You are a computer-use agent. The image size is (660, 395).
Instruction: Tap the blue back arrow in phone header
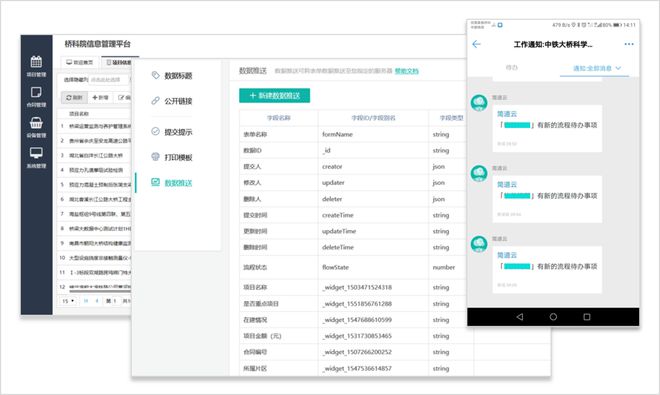pyautogui.click(x=476, y=44)
